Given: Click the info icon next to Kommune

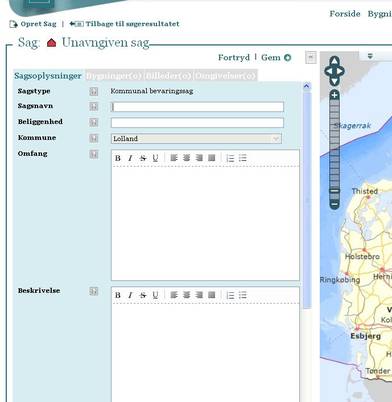Looking at the screenshot, I should 94,138.
